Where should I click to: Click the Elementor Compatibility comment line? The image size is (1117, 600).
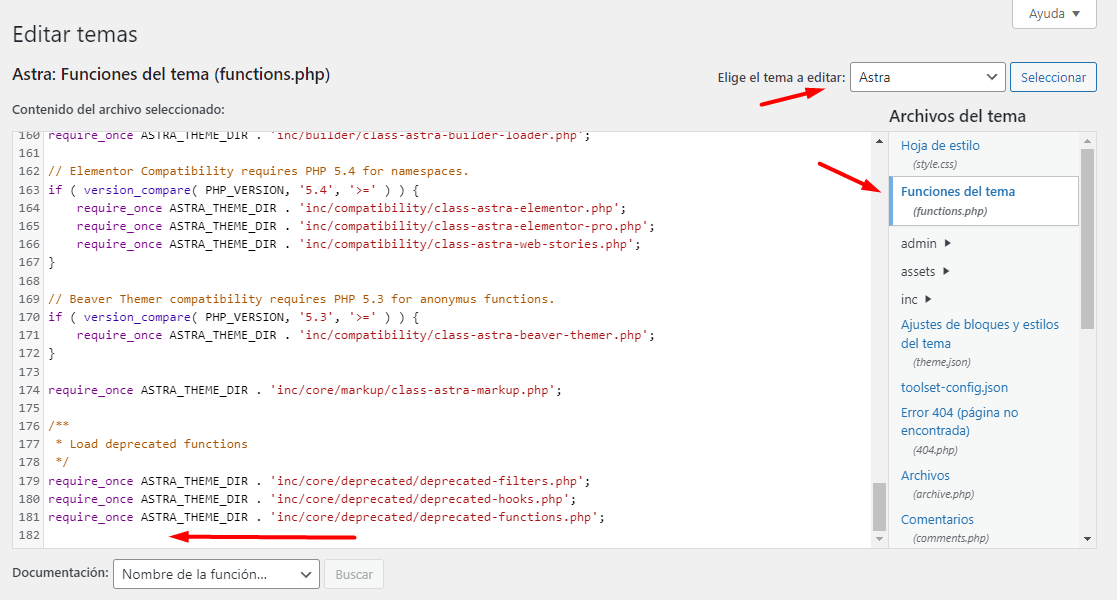pyautogui.click(x=258, y=171)
